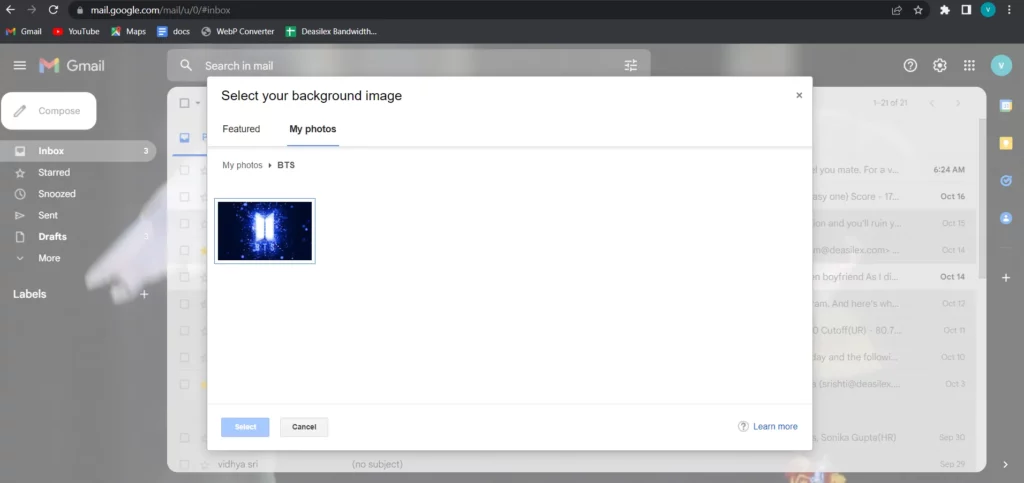Get add-ons plus icon in side panel
Screen dimensions: 1024x483
click(1006, 277)
